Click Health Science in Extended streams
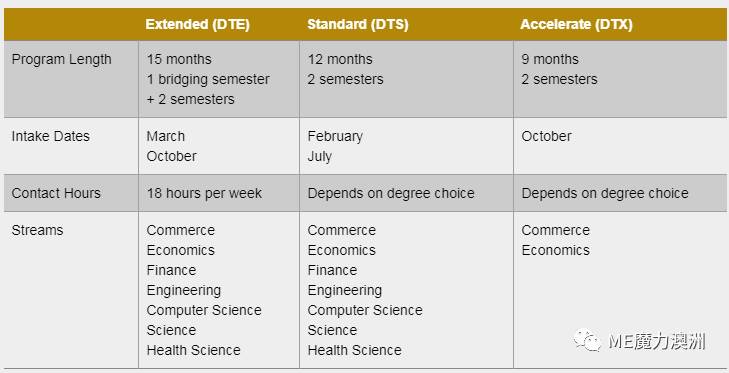 [x=193, y=350]
